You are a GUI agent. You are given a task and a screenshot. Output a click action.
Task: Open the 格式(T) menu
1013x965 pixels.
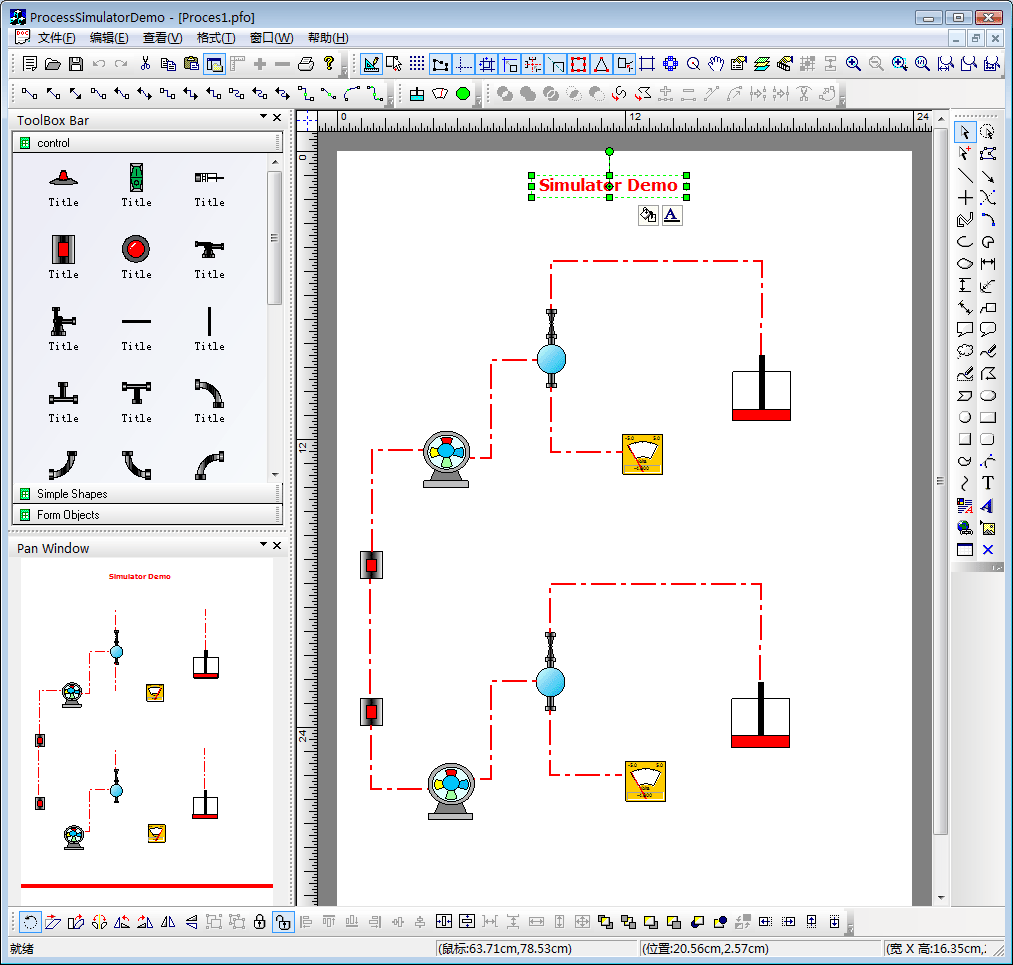[x=215, y=38]
